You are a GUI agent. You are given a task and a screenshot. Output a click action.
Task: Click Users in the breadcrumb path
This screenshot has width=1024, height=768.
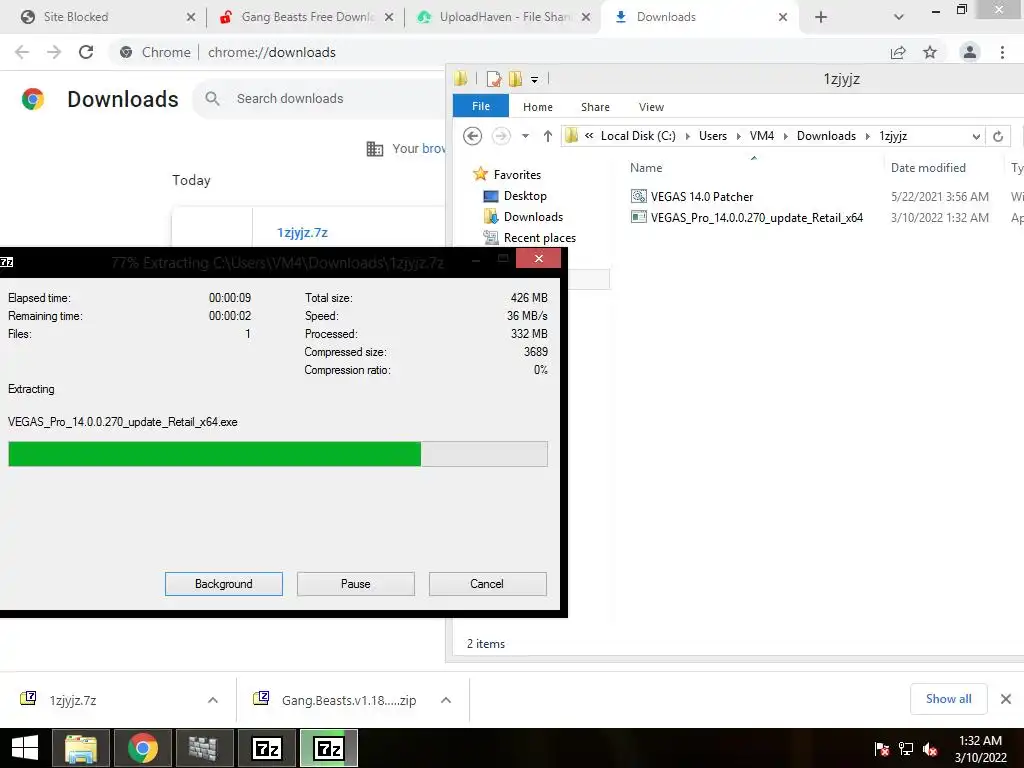pyautogui.click(x=712, y=136)
